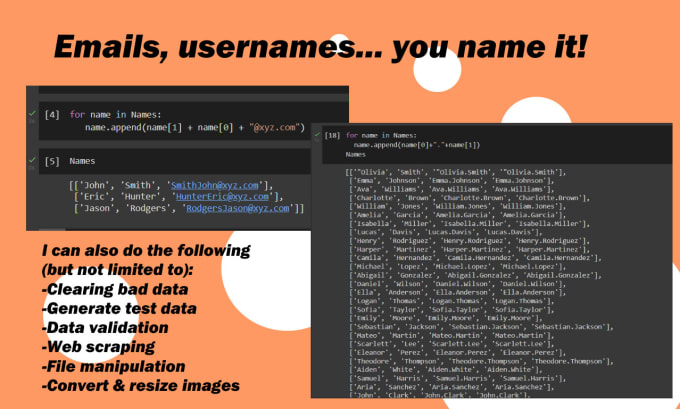Viewport: 680px width, 409px height.
Task: Click the Logan Thomas output row
Action: click(x=451, y=301)
